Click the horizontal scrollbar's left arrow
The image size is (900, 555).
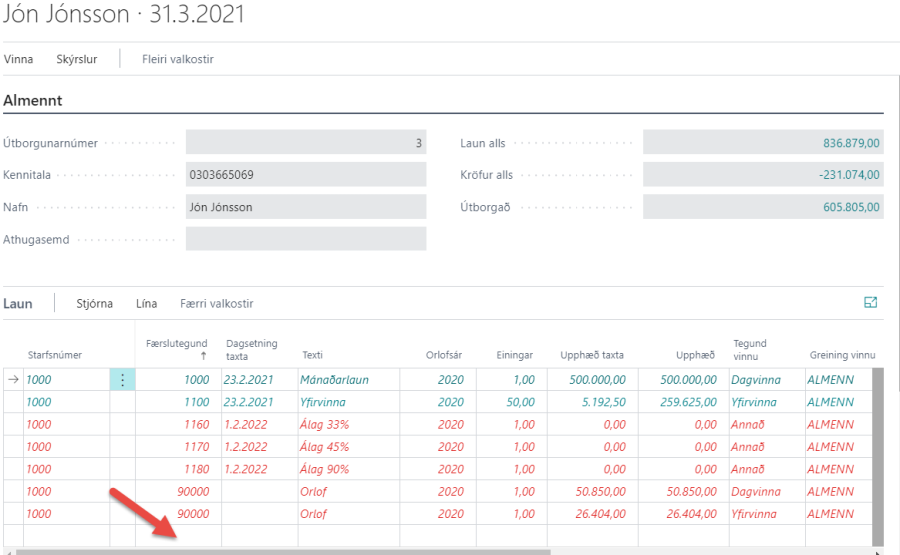8,551
